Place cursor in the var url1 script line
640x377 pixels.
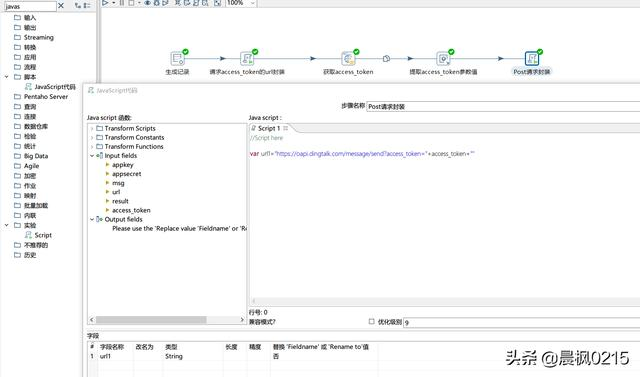coord(362,154)
